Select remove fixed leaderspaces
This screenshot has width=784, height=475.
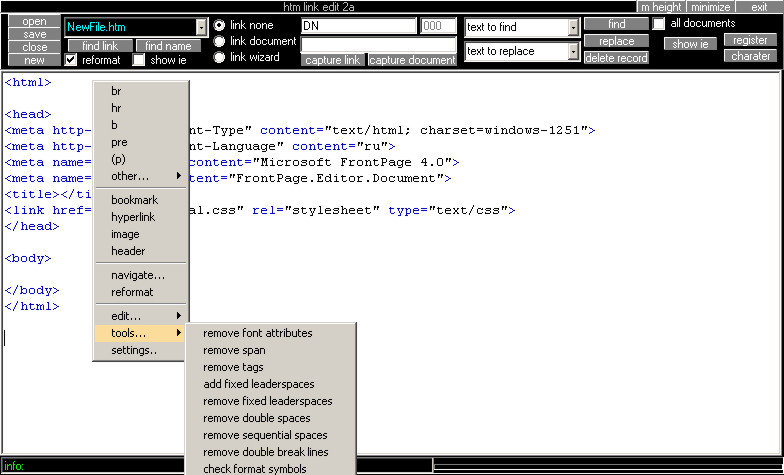pyautogui.click(x=270, y=401)
